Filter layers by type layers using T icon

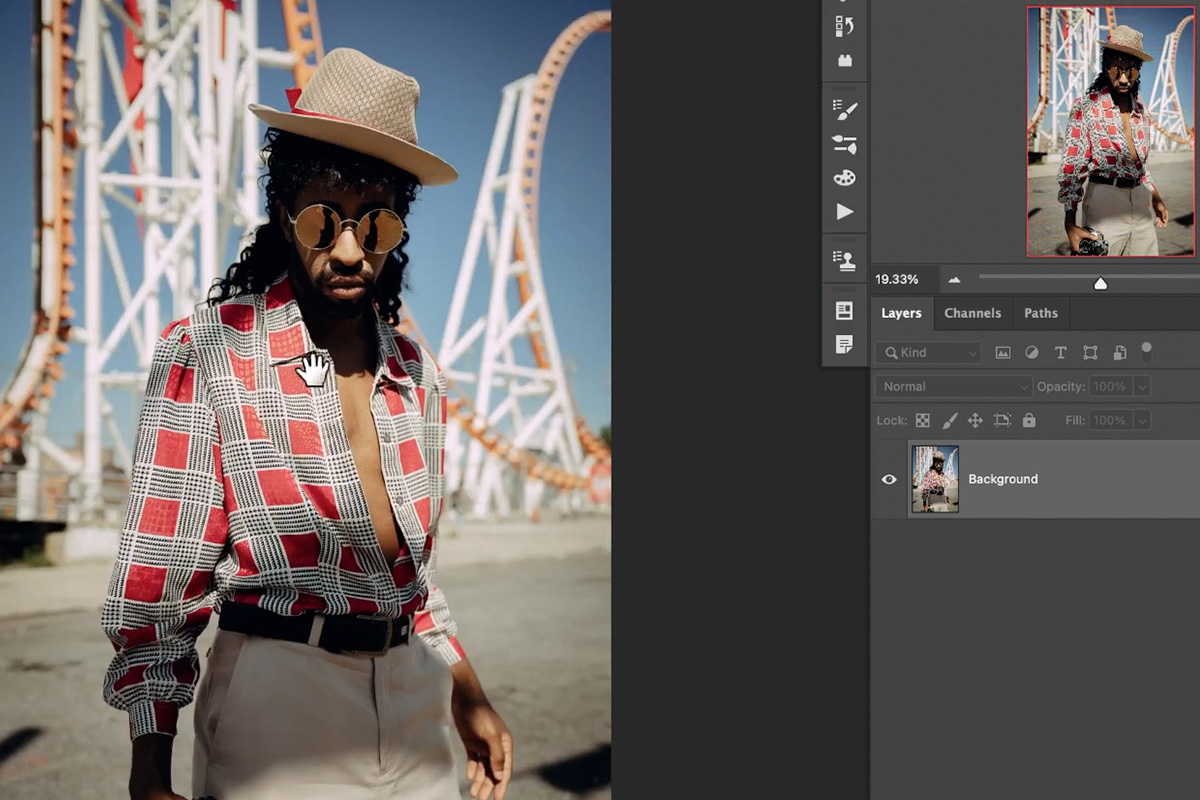[1059, 352]
